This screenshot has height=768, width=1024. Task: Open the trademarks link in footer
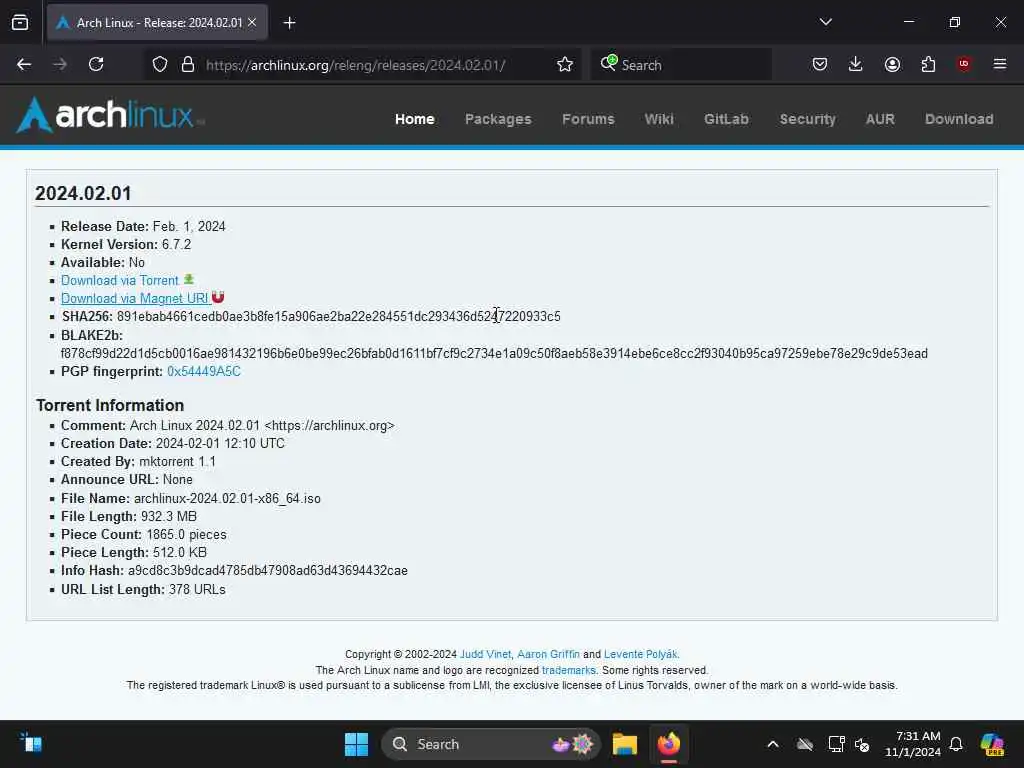[568, 670]
